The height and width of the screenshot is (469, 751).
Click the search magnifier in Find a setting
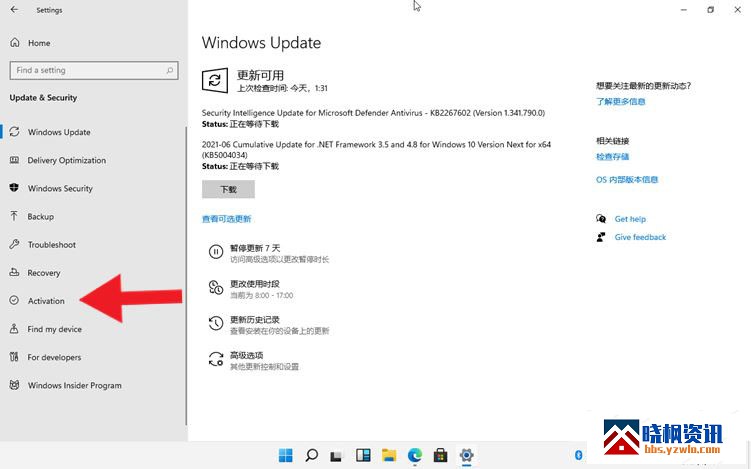170,70
